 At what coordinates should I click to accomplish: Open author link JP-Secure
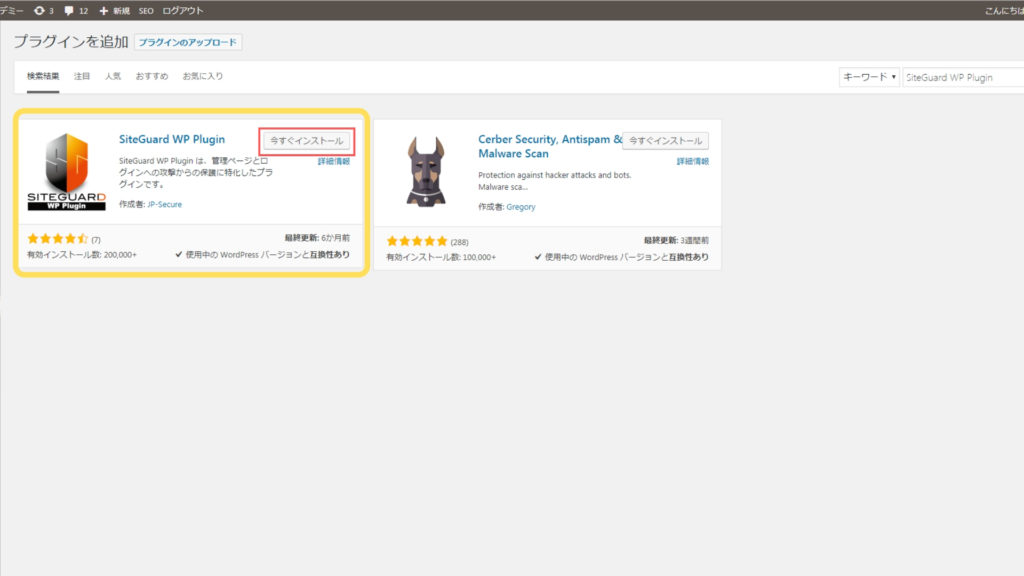coord(165,204)
